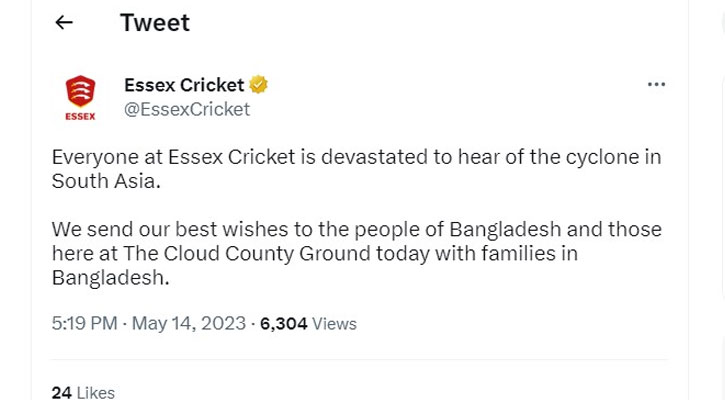Open the three-dot more options menu
Image resolution: width=725 pixels, height=400 pixels.
[656, 85]
